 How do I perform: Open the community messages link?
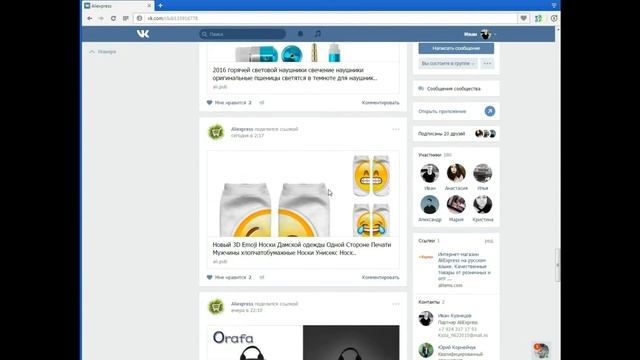click(453, 89)
